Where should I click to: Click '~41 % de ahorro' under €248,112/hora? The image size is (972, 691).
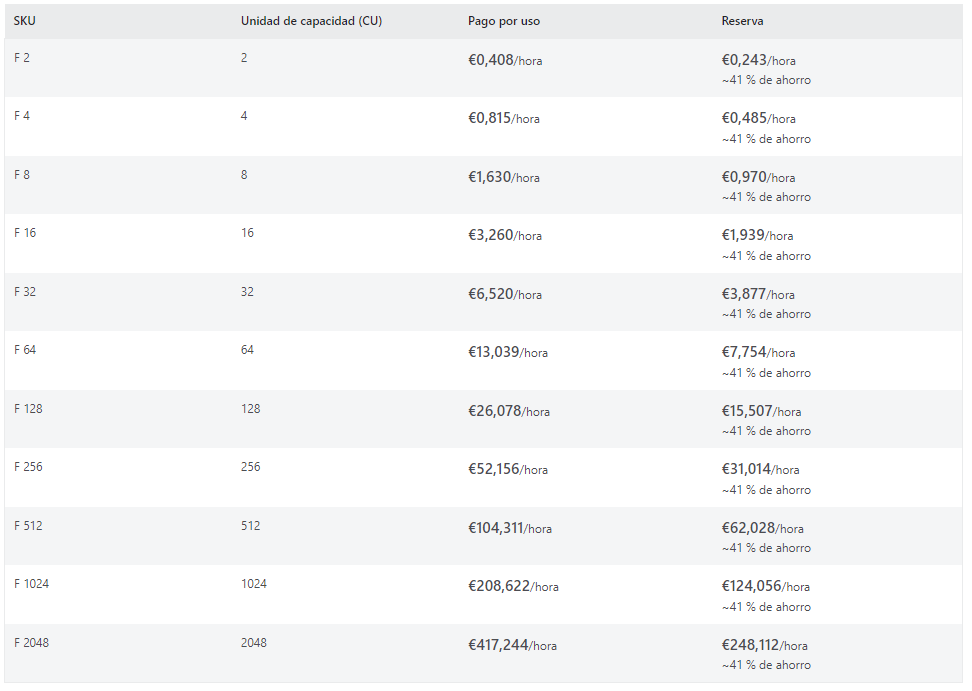(x=766, y=665)
